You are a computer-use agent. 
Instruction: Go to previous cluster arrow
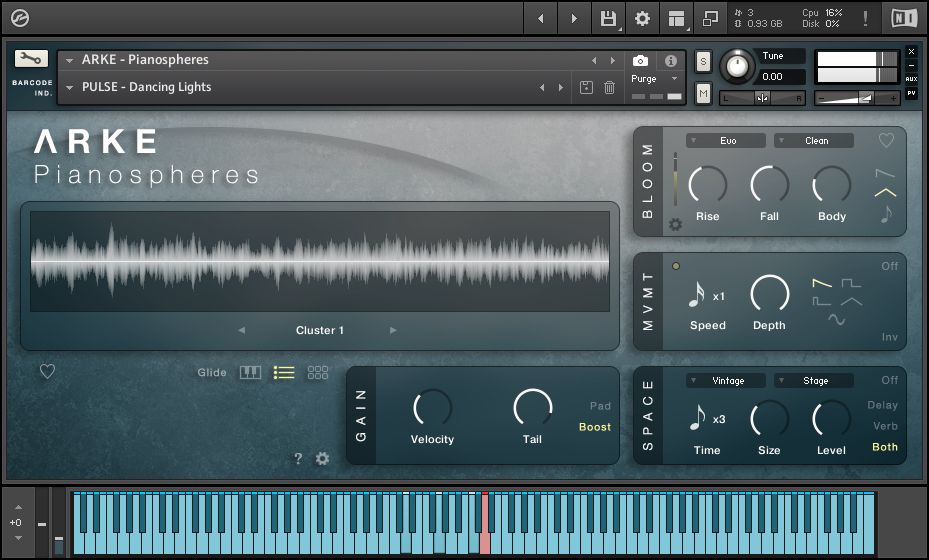coord(242,330)
